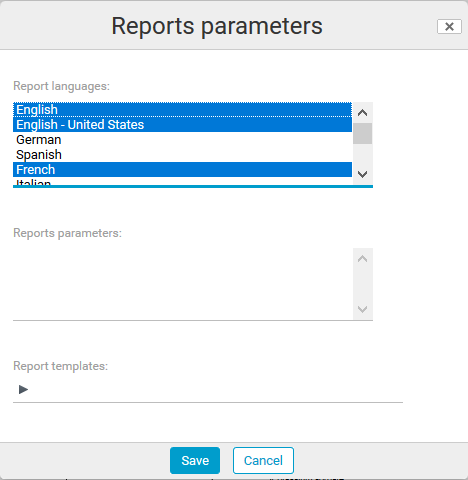Choose the English - United States language option
This screenshot has width=468, height=480.
point(182,125)
